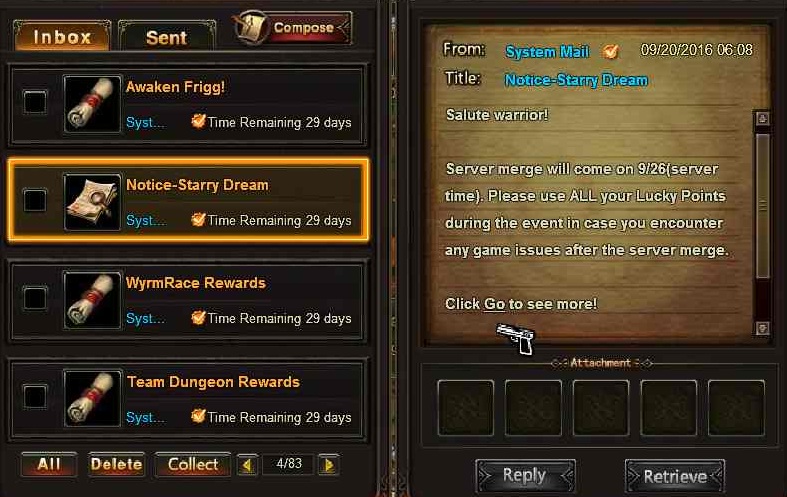Go to previous mail page arrow
The height and width of the screenshot is (497, 787).
247,465
